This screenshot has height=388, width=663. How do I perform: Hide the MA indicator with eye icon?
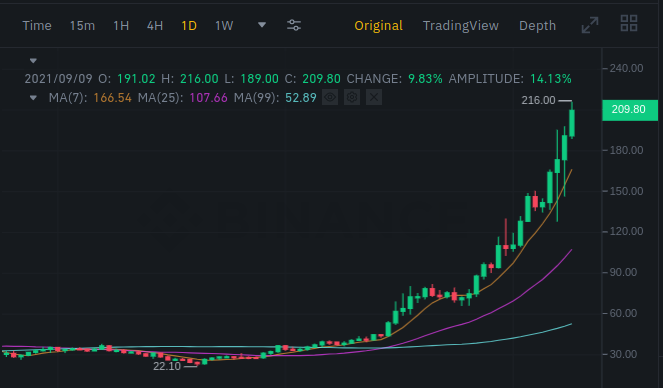330,98
